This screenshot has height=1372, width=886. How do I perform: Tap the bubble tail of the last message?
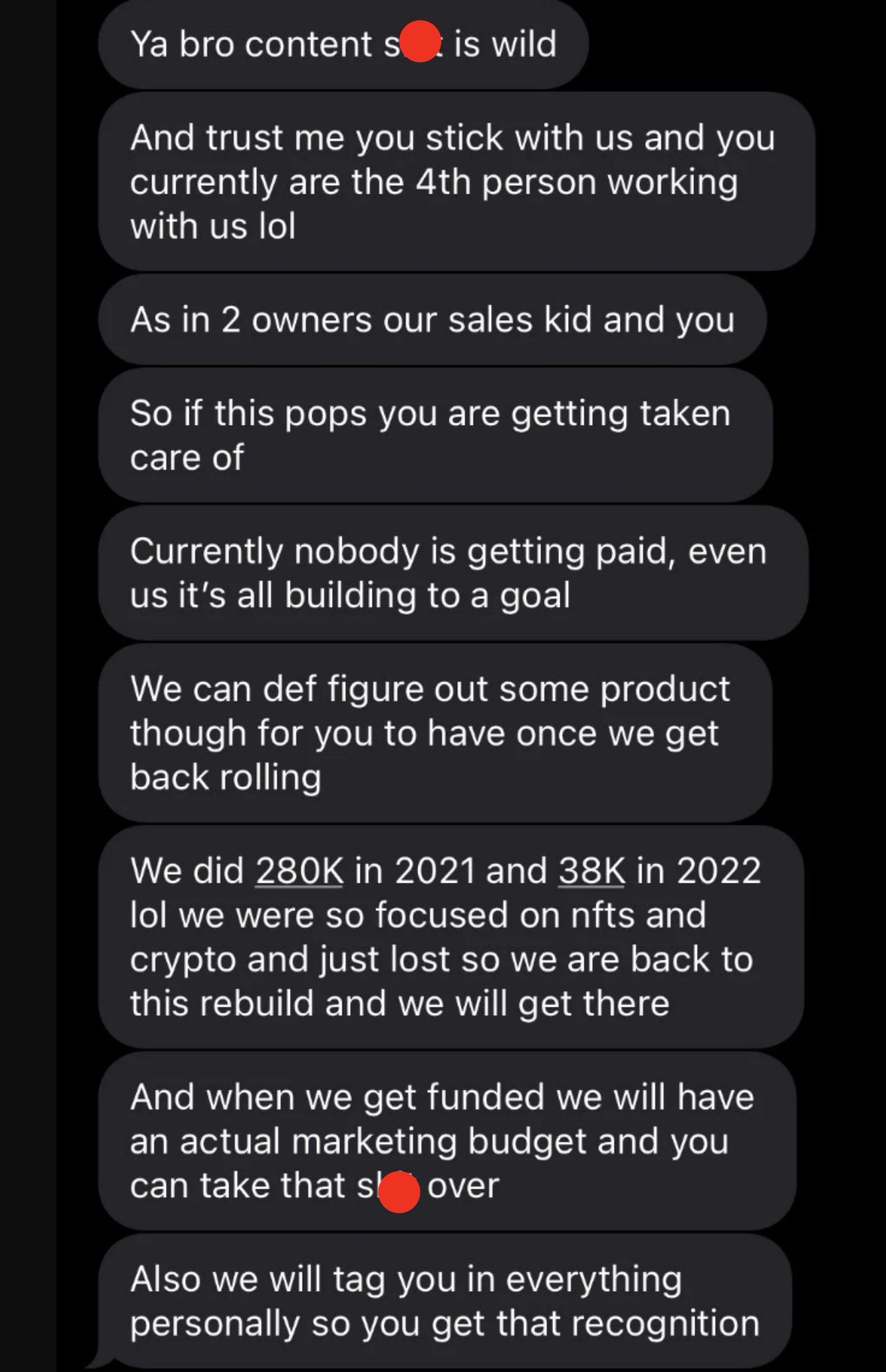[101, 1361]
